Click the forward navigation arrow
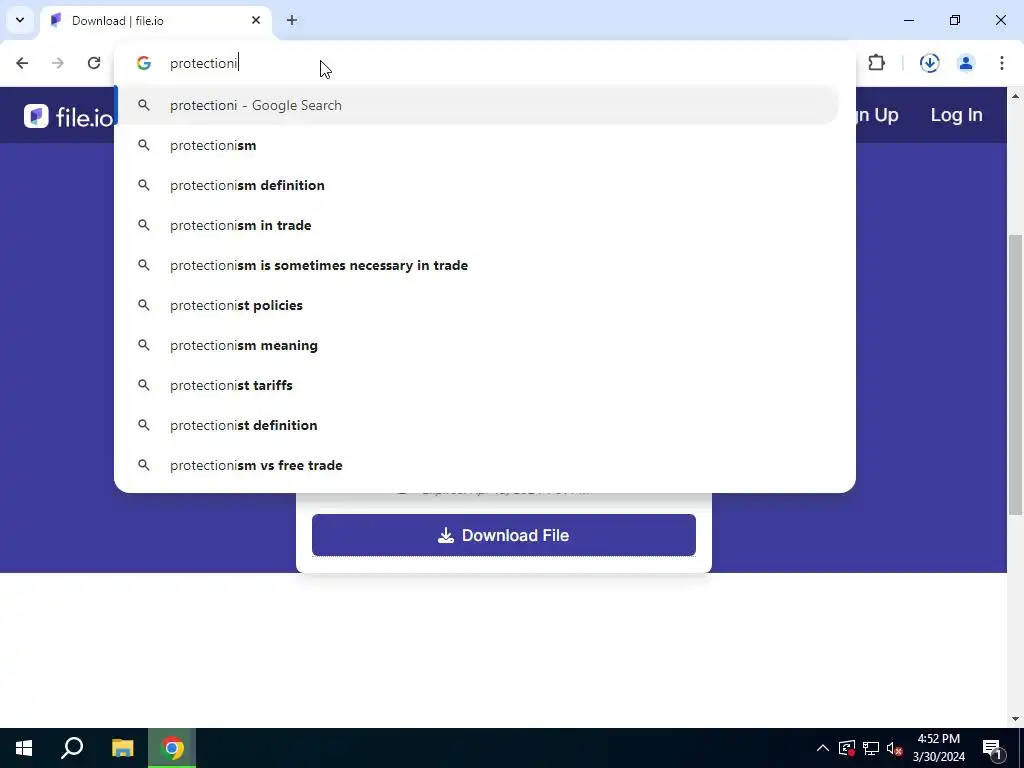 58,63
